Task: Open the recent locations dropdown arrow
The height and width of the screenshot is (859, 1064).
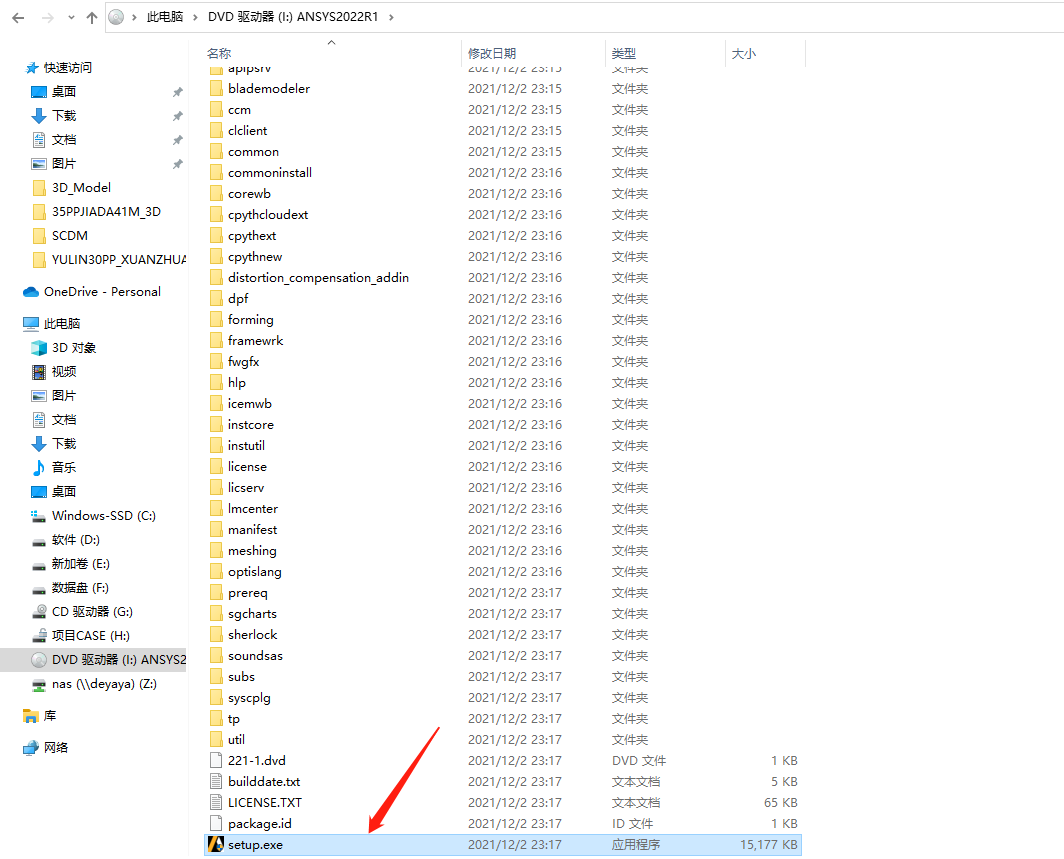Action: pos(70,18)
